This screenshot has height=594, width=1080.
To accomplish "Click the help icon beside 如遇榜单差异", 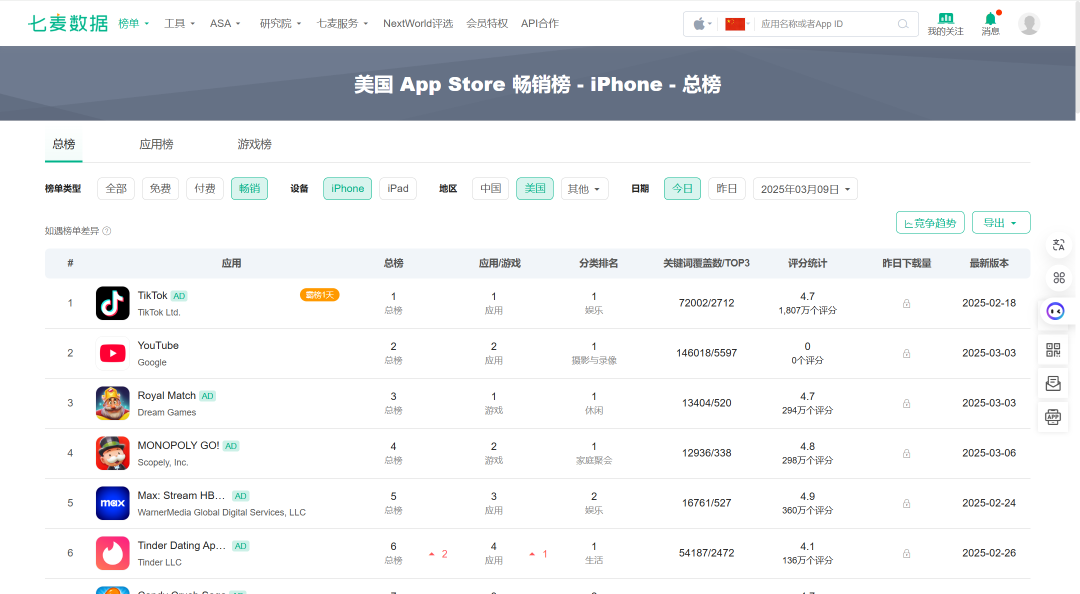I will (x=107, y=231).
